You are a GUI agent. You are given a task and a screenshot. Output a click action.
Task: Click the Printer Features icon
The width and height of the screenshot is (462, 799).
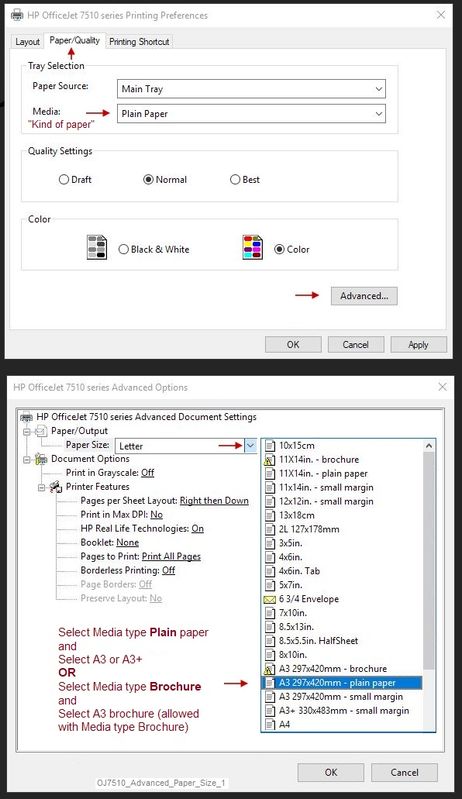(56, 487)
